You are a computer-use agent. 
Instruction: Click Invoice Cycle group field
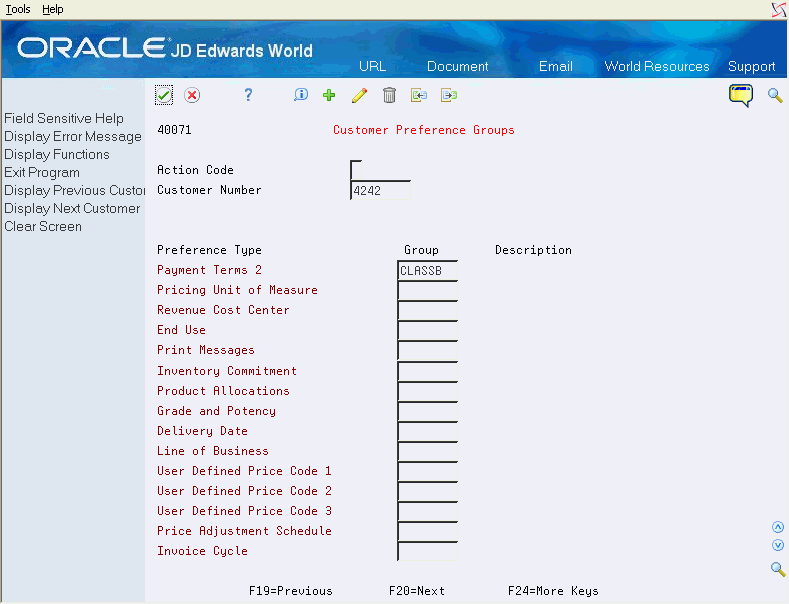click(428, 551)
